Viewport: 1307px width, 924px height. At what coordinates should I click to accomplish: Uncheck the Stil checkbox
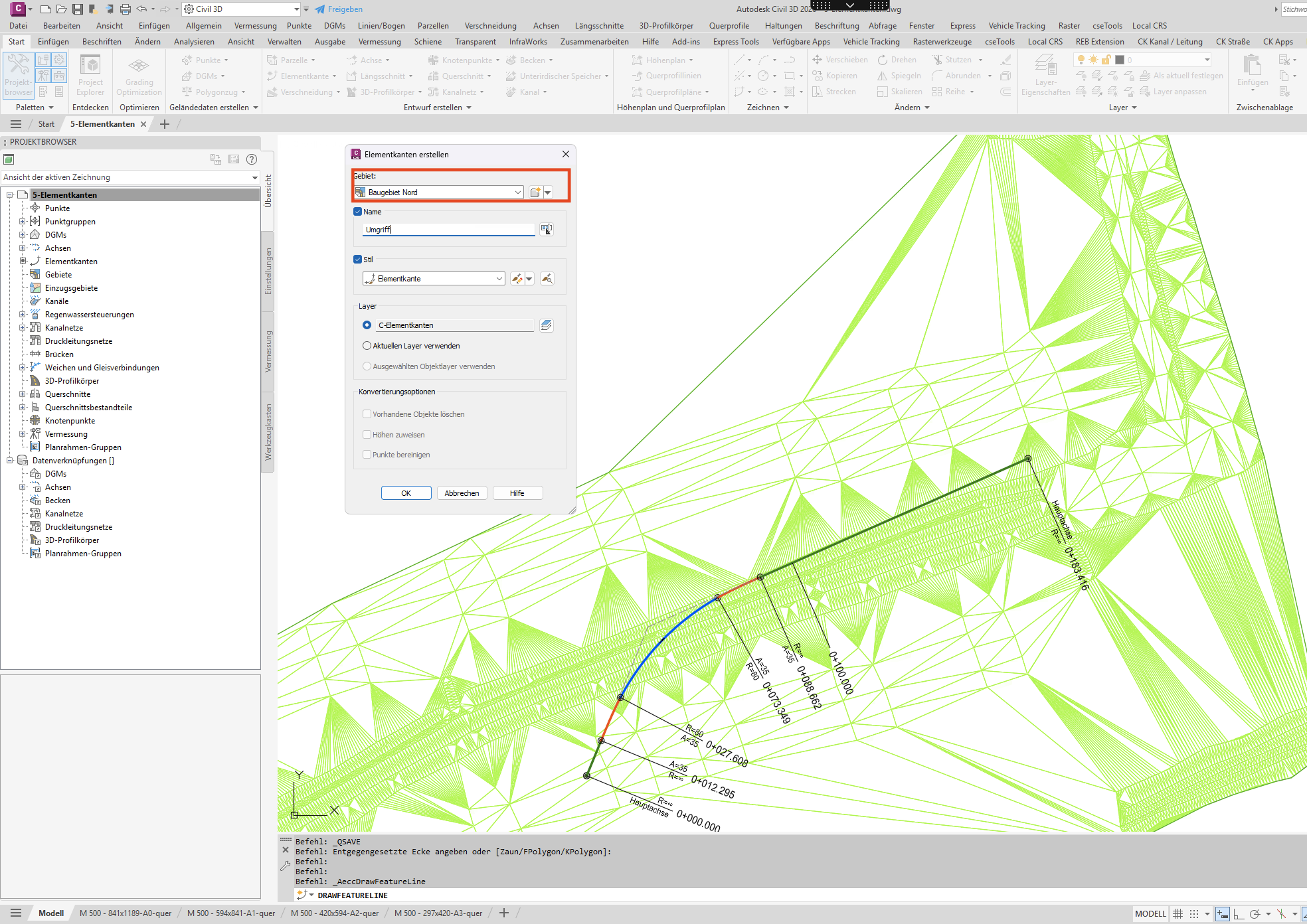point(358,260)
